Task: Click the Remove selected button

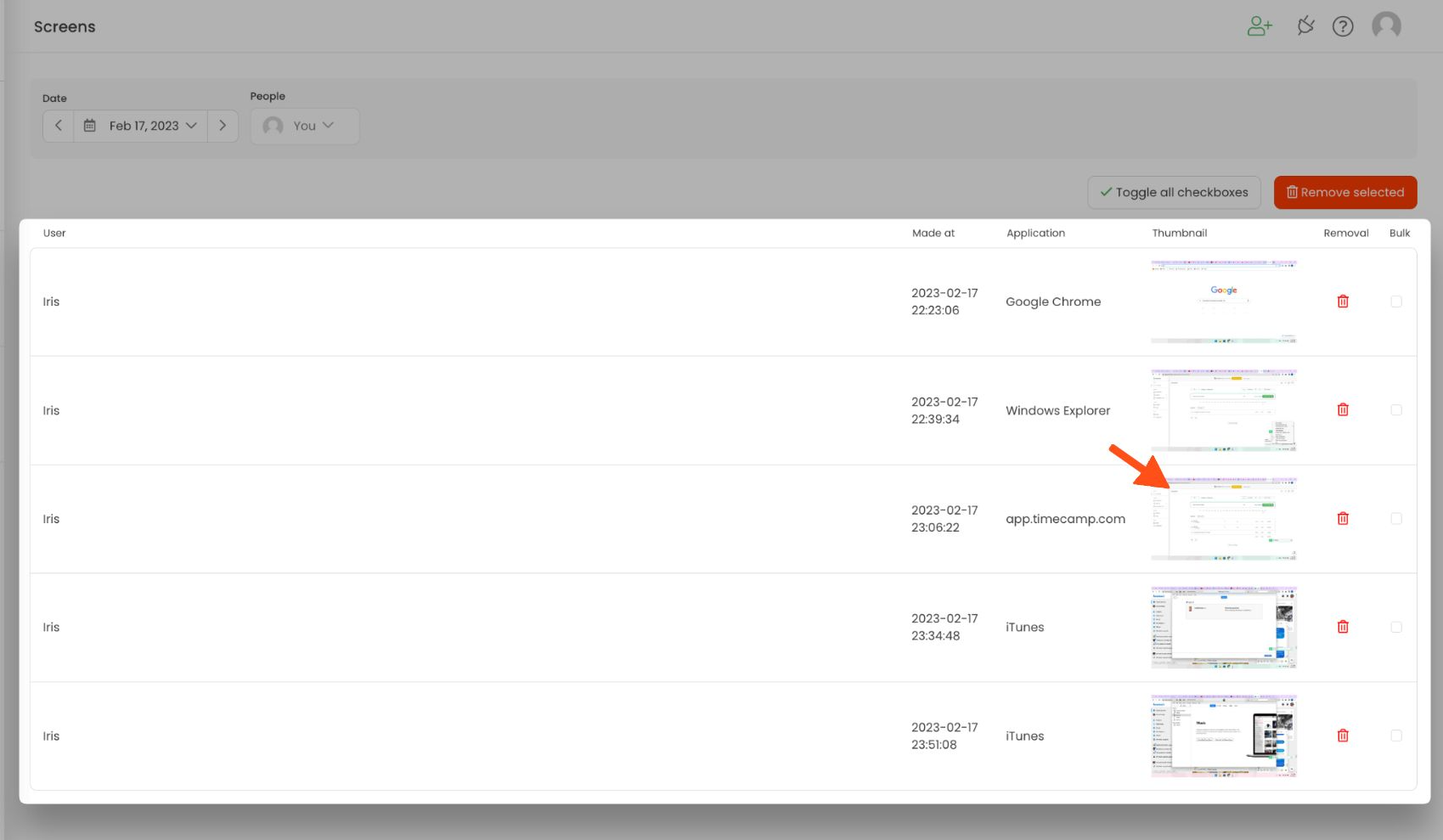Action: point(1345,192)
